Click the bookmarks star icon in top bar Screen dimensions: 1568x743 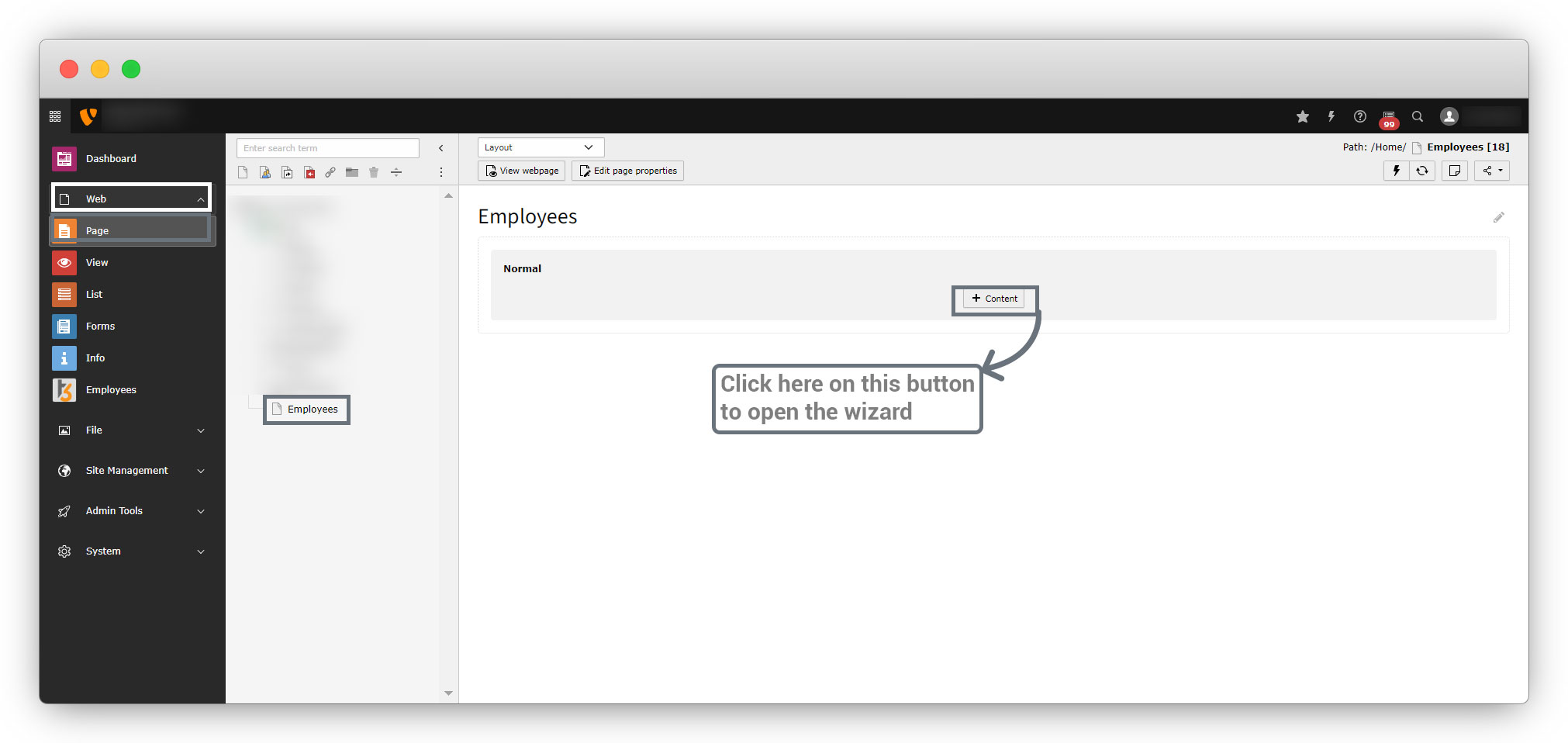(x=1302, y=116)
